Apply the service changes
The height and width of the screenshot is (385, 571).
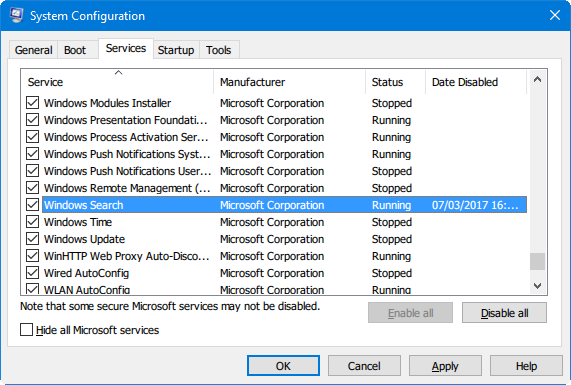445,366
